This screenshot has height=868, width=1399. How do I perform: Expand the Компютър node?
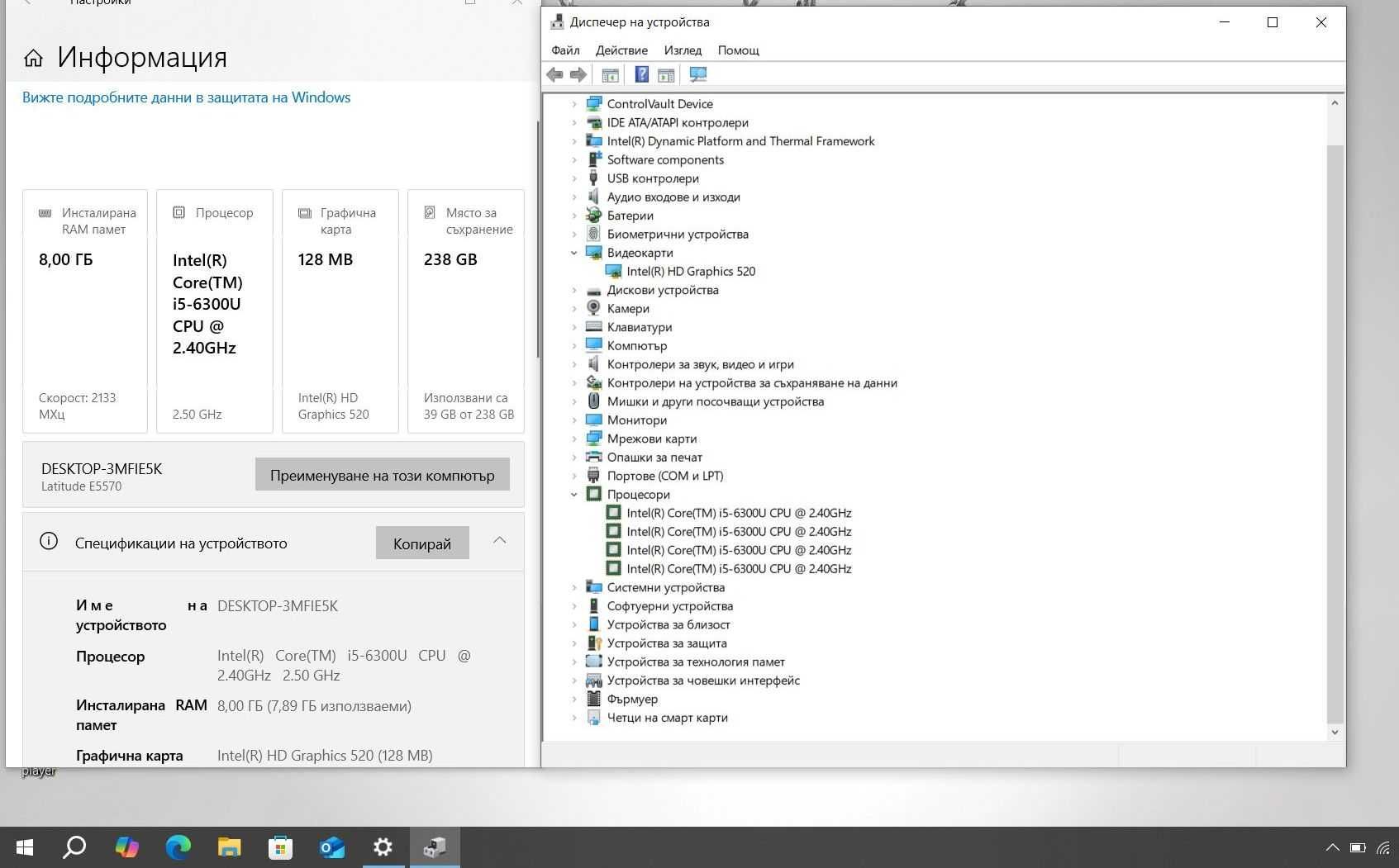click(574, 346)
